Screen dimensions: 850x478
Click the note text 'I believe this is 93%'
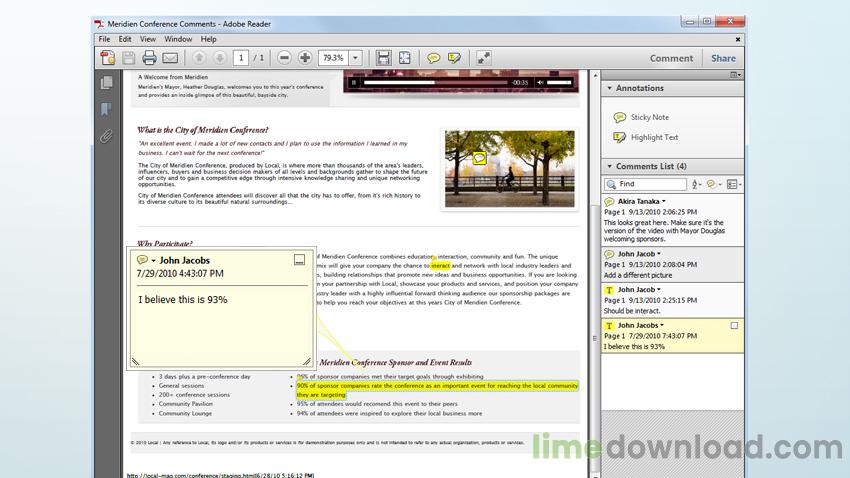pos(183,300)
